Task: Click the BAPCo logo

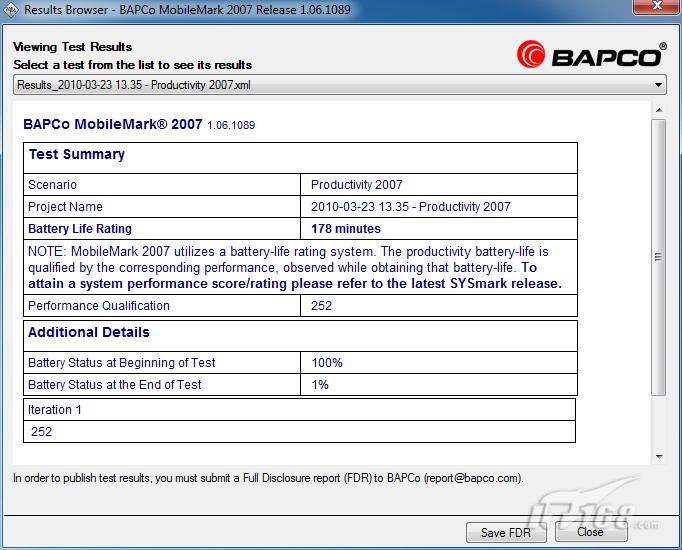Action: click(592, 55)
